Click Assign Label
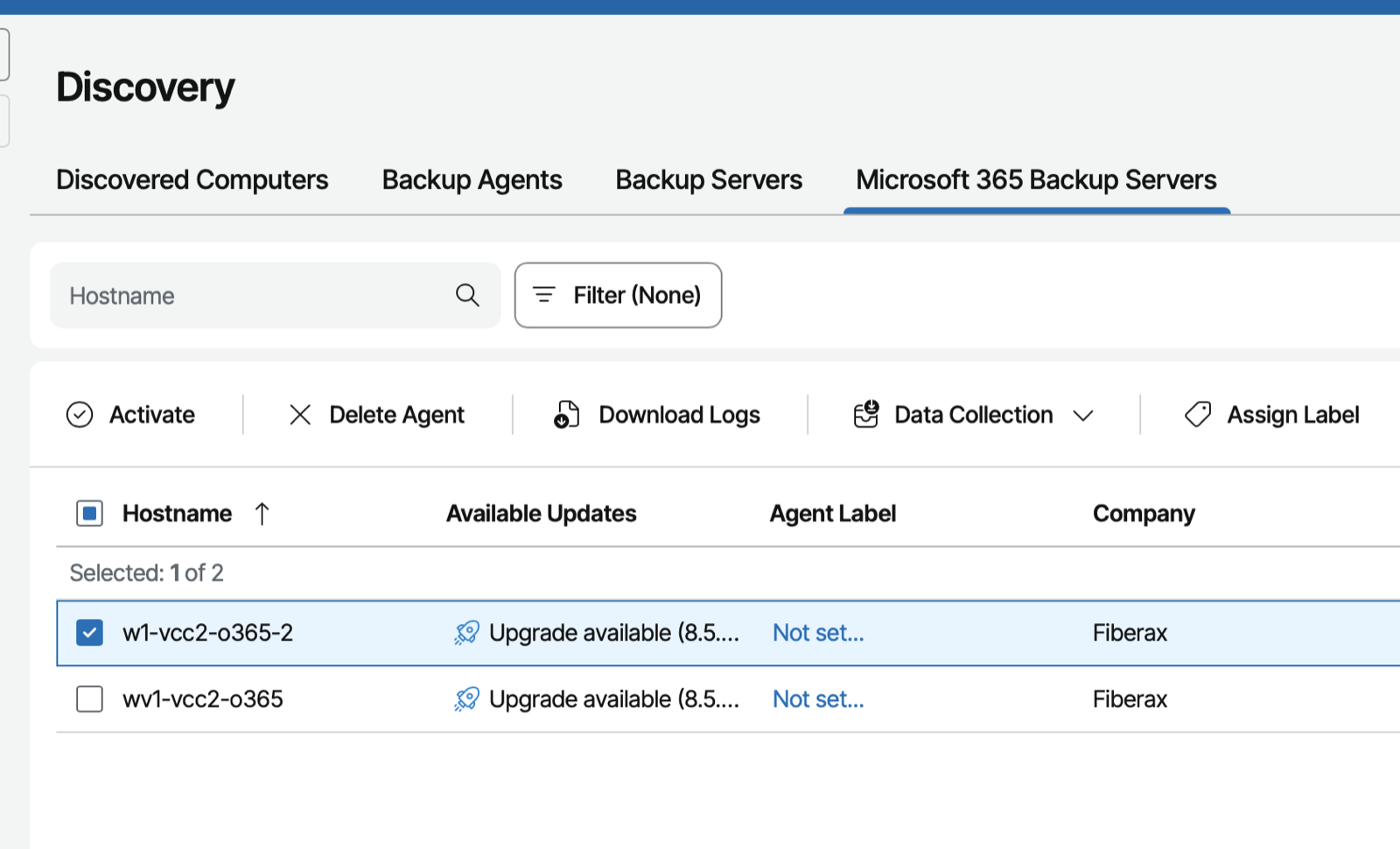1400x849 pixels. click(x=1271, y=415)
